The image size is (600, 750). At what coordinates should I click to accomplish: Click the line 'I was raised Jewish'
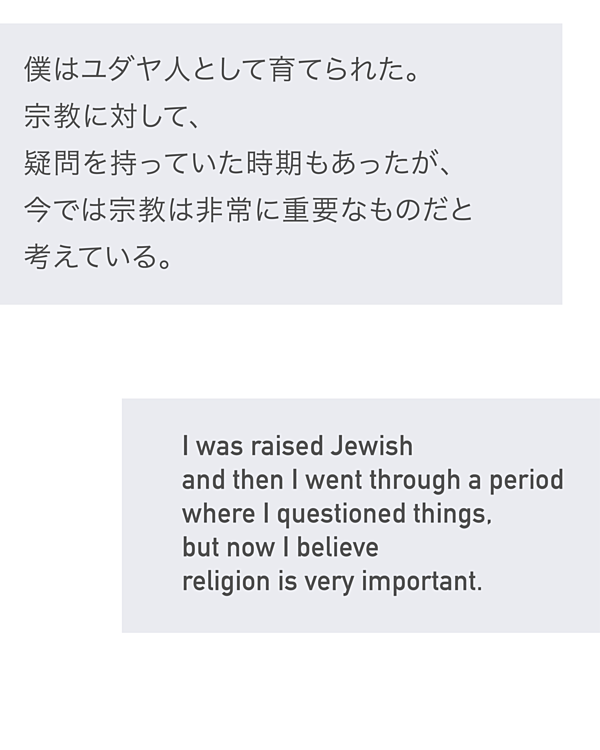[x=297, y=446]
